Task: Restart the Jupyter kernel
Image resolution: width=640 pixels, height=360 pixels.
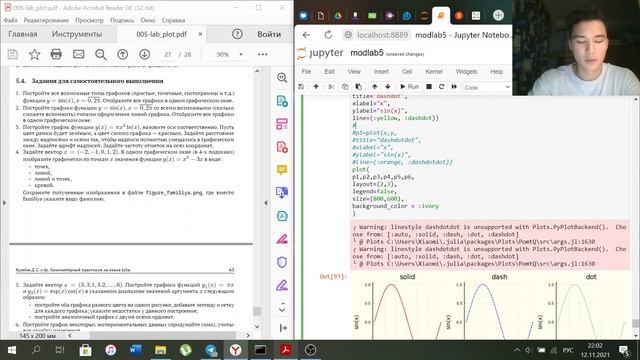Action: pyautogui.click(x=441, y=87)
